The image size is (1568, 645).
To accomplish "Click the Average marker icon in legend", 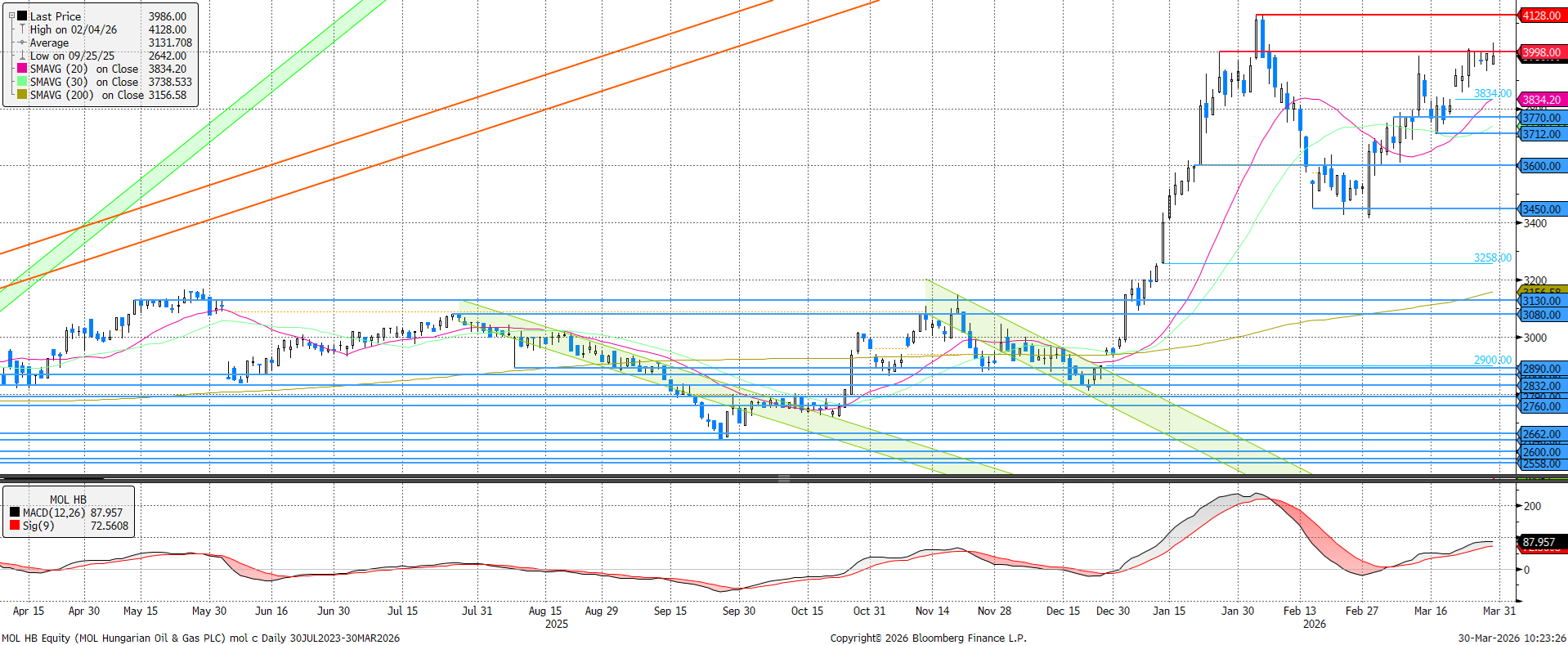I will [x=23, y=43].
